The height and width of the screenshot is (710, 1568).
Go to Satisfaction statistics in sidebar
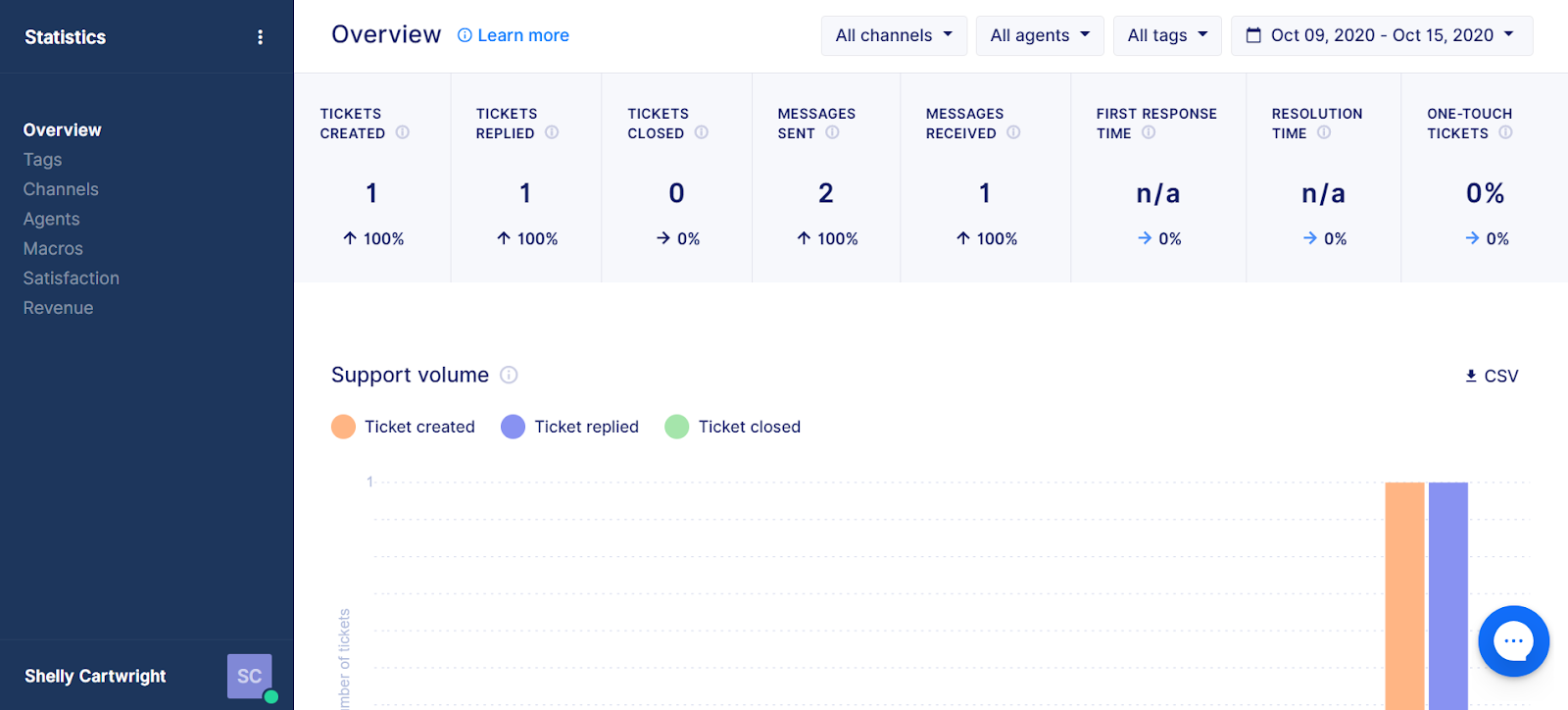[72, 279]
